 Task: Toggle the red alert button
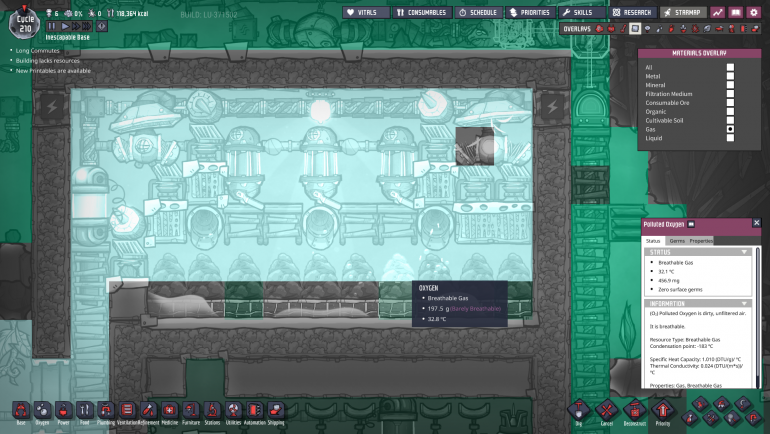click(x=102, y=26)
